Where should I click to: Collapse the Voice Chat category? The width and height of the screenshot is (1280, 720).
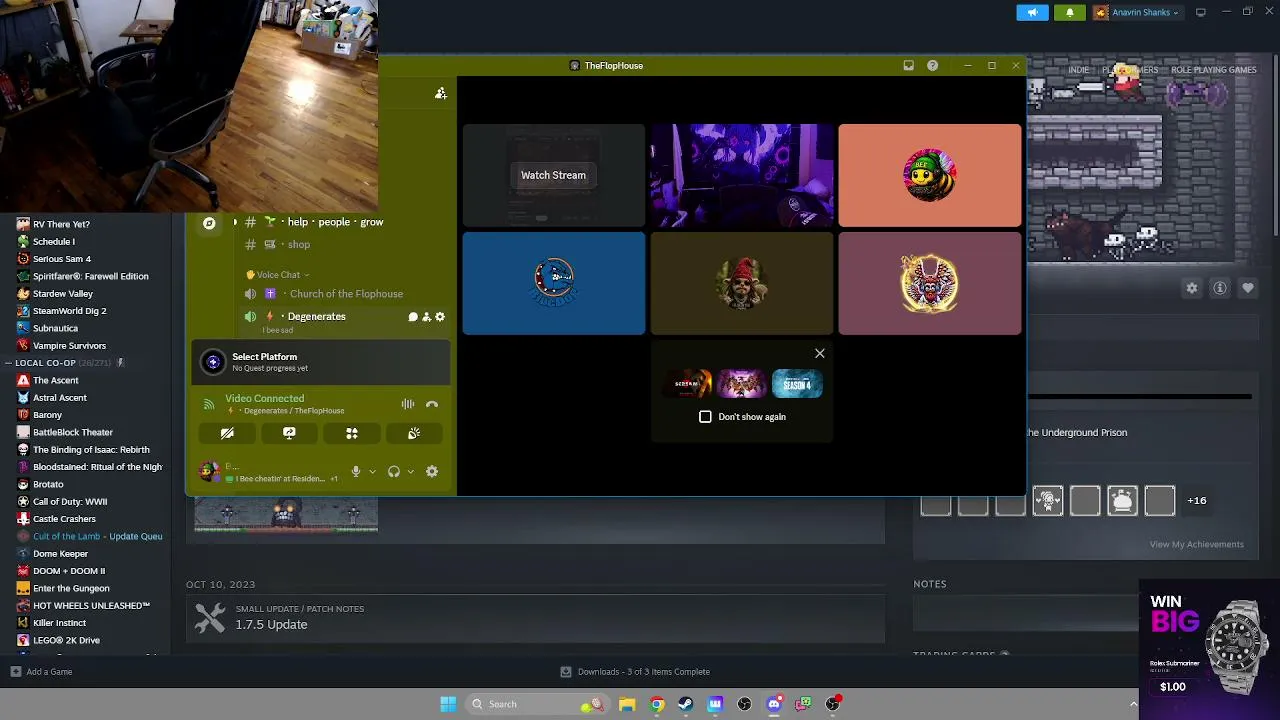click(x=278, y=275)
